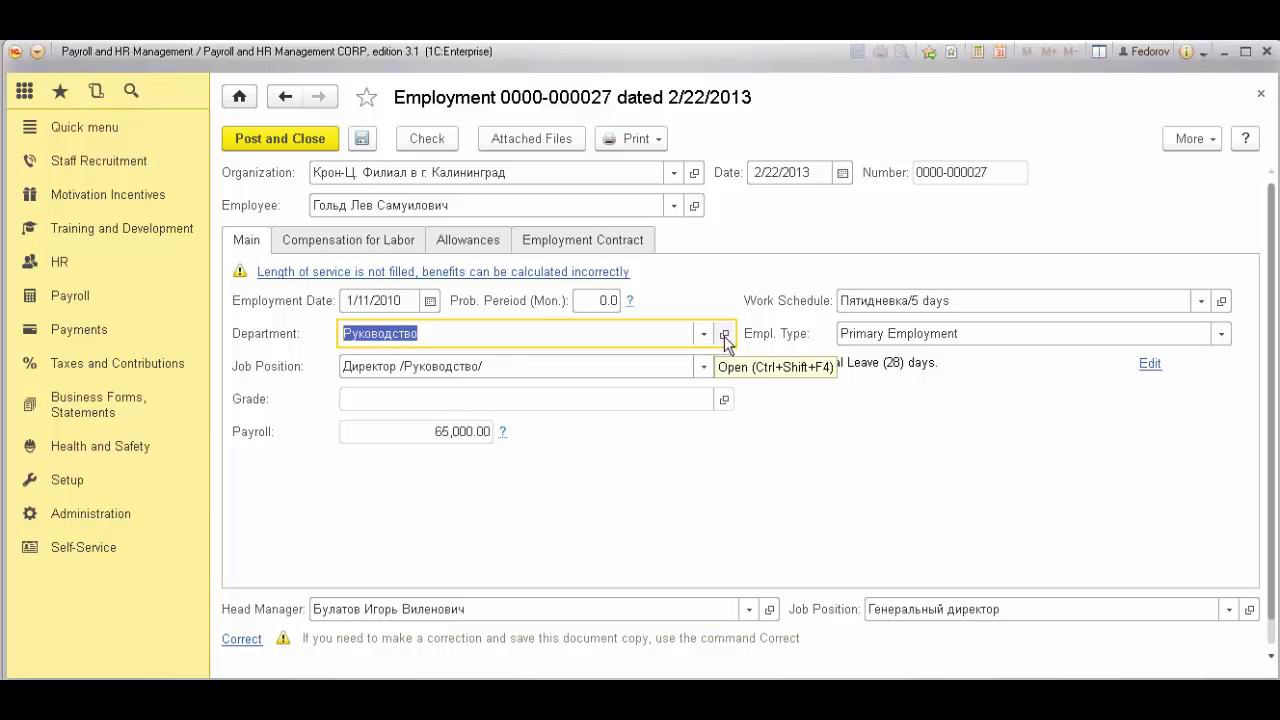
Task: Show help for Prob. Period field
Action: click(630, 301)
